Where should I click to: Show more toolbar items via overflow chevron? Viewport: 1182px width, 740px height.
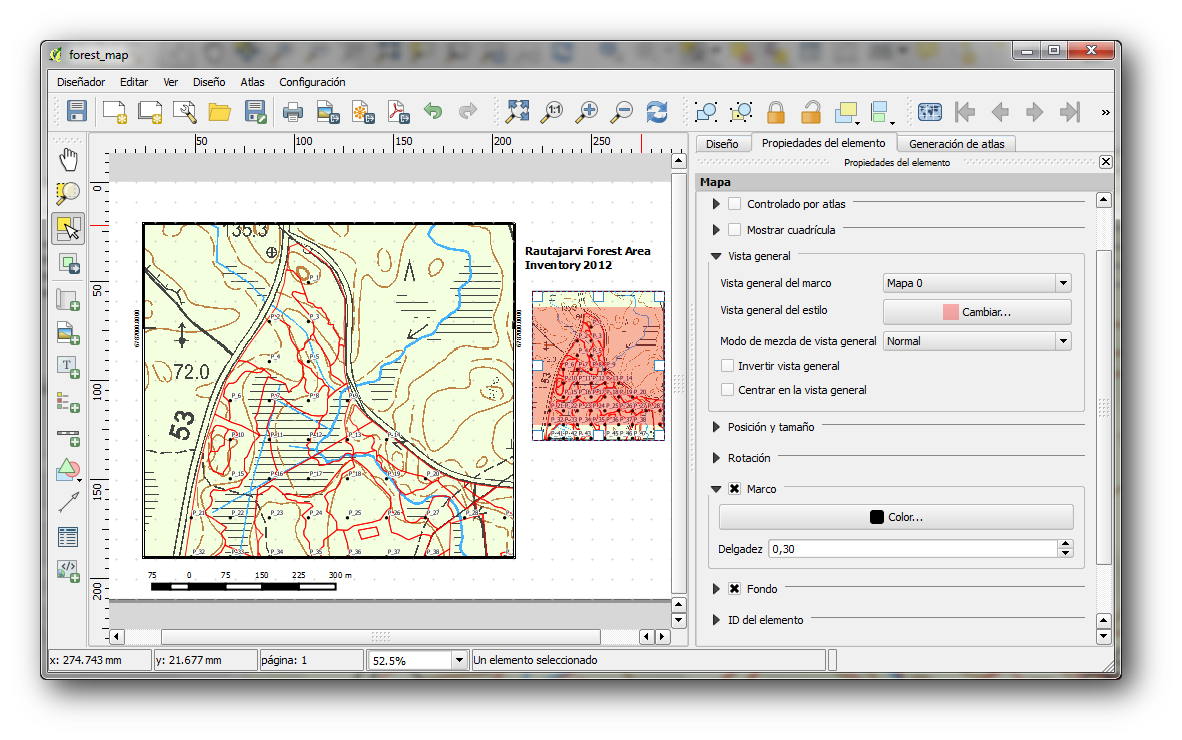point(1105,112)
